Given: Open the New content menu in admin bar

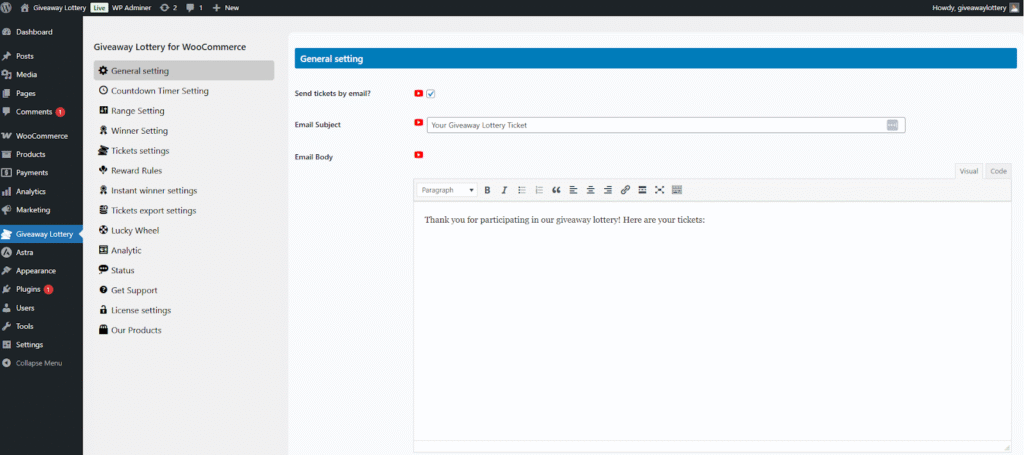Looking at the screenshot, I should click(225, 7).
